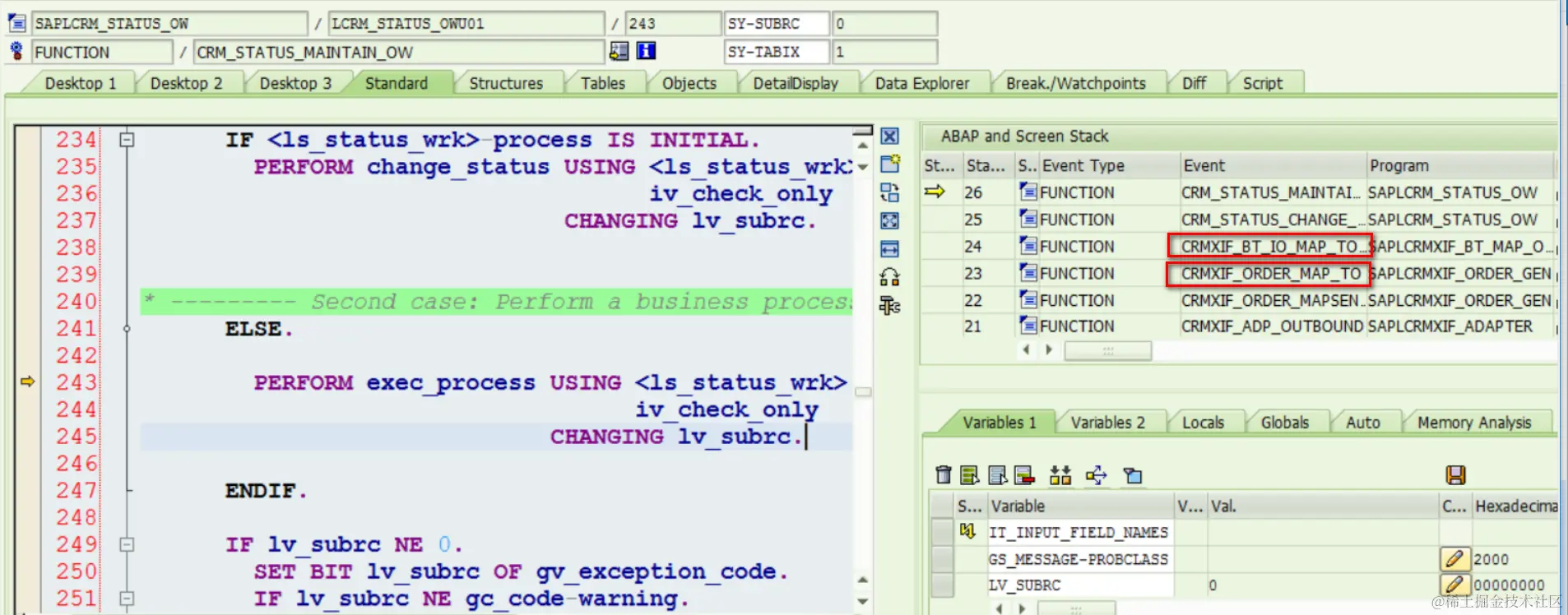Click the LCRM_STATUS_OWU01 include field
Viewport: 1568px width, 615px height.
pos(466,24)
